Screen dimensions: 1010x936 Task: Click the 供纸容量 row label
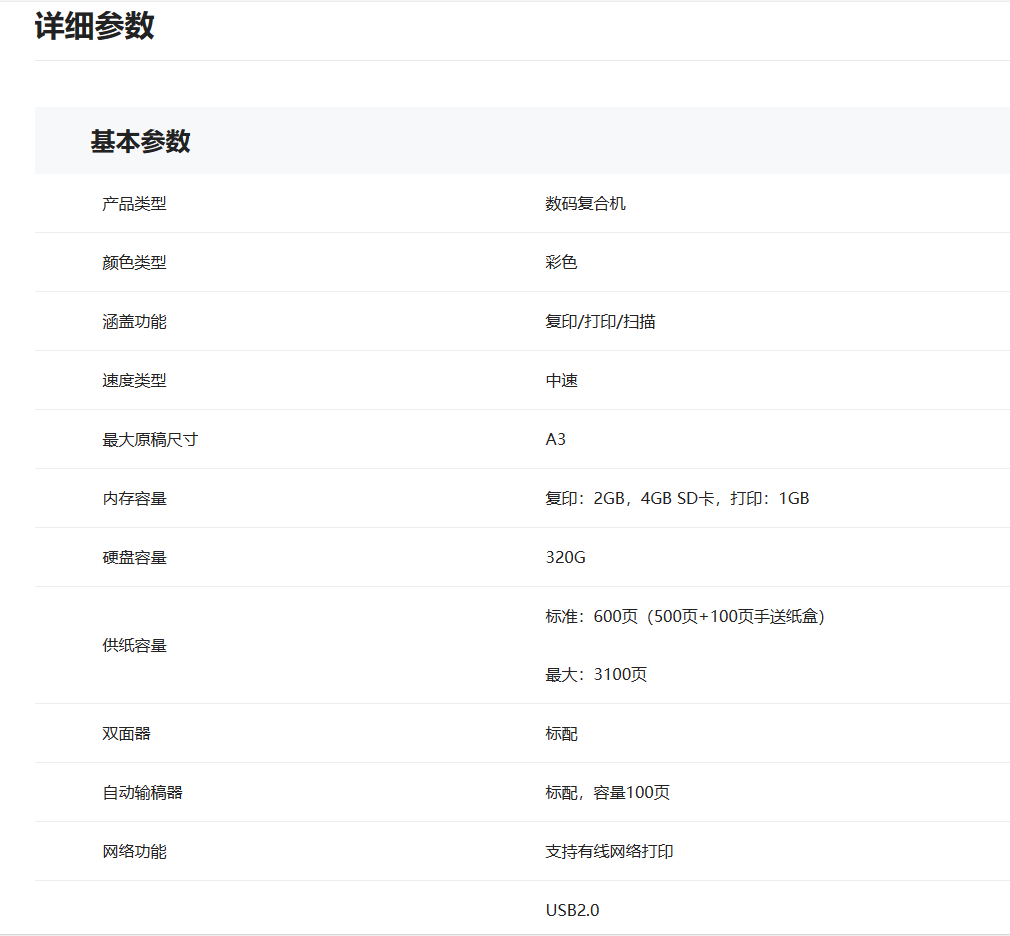[134, 646]
